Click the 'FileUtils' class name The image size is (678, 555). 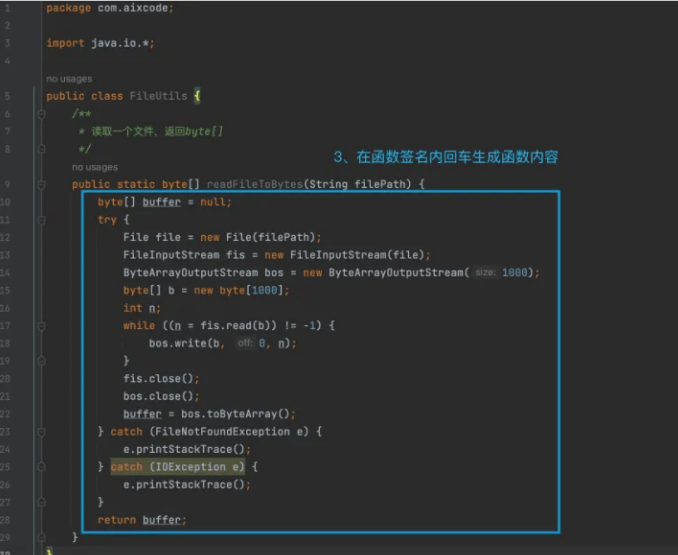click(158, 96)
